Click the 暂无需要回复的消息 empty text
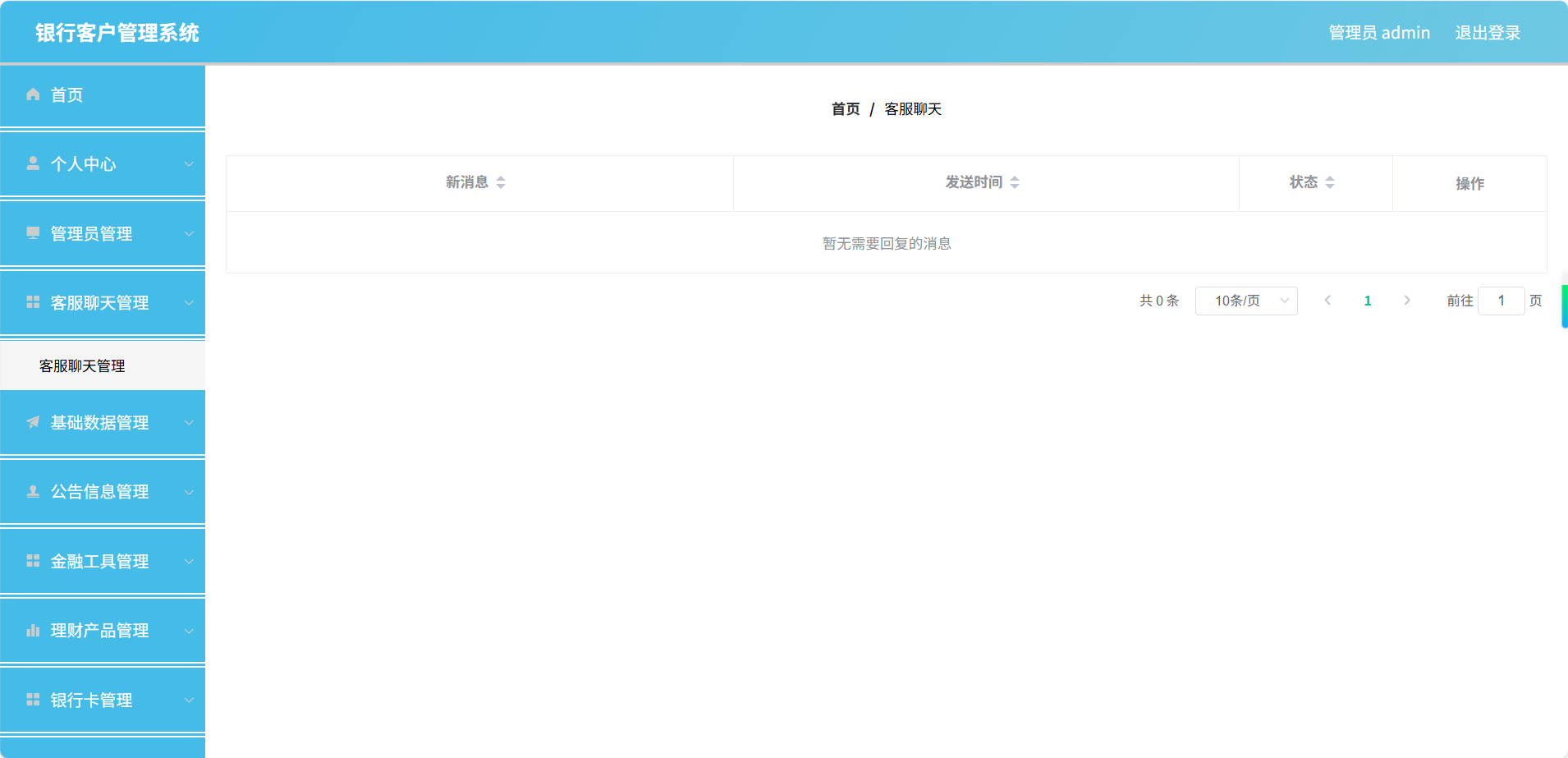The height and width of the screenshot is (758, 1568). pyautogui.click(x=887, y=243)
